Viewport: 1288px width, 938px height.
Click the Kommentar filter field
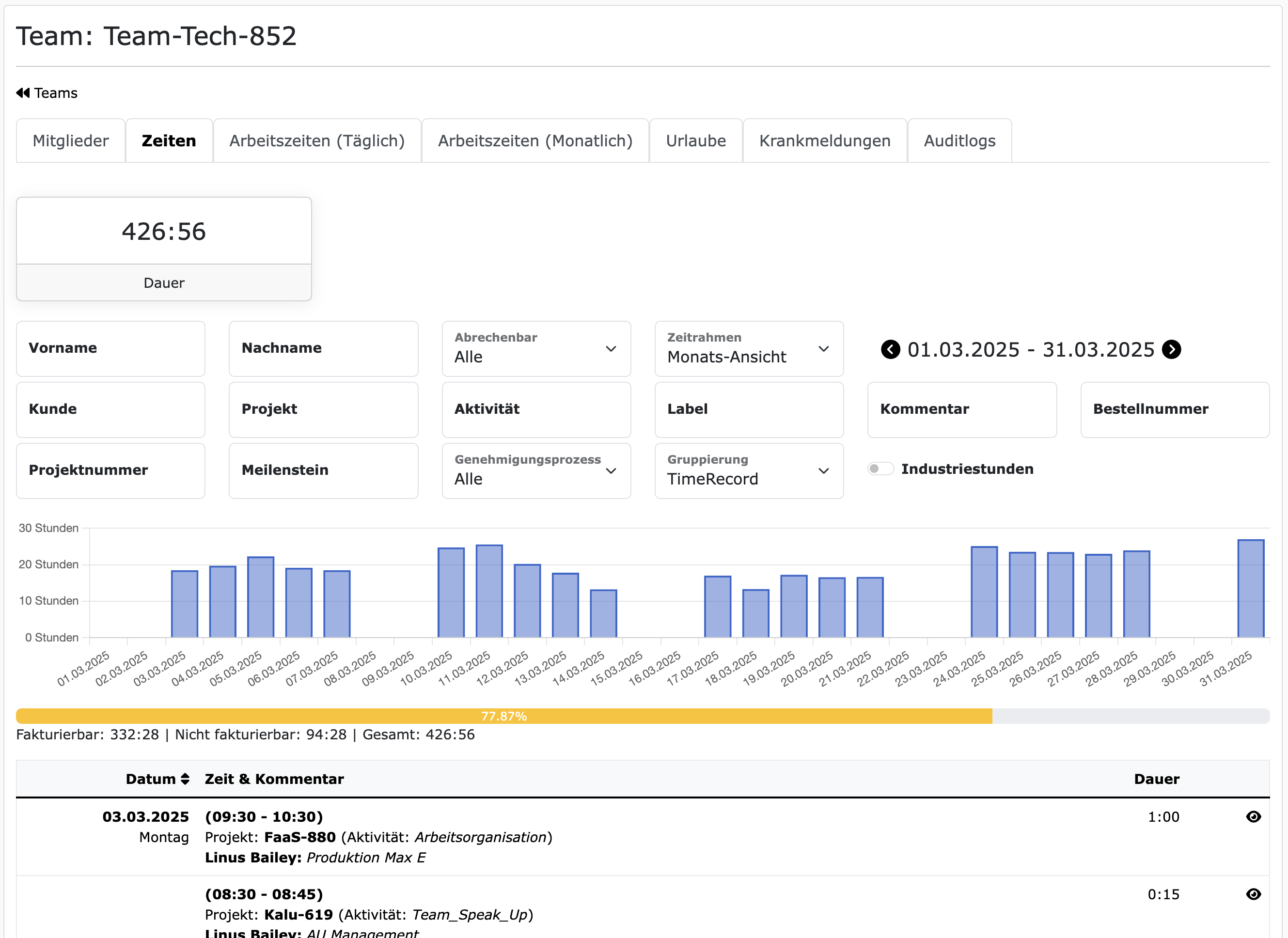click(x=961, y=409)
